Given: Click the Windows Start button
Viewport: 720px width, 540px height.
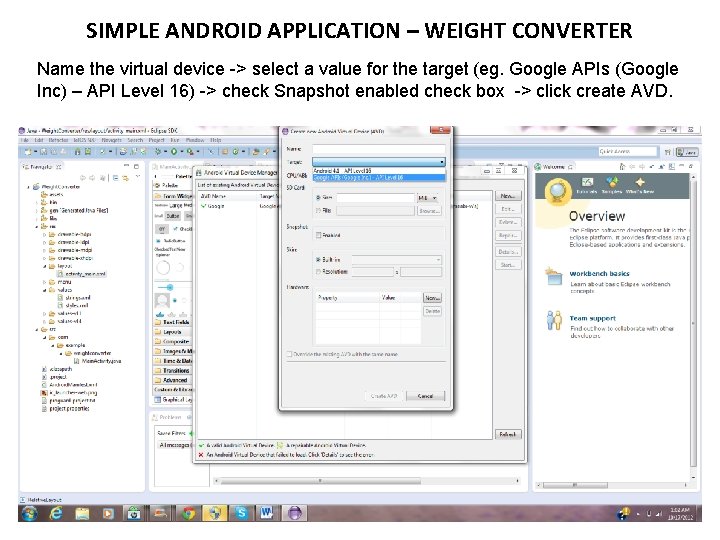Looking at the screenshot, I should point(29,513).
